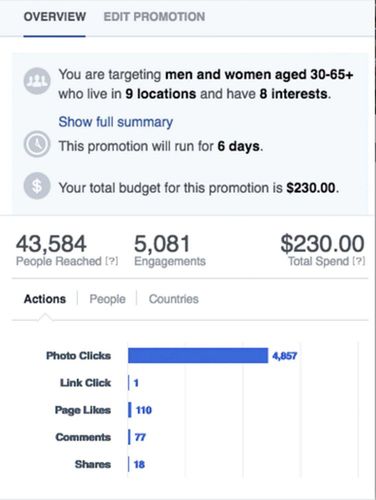Click the $230.00 Total Spend figure
Screen dimensions: 376x500
point(322,244)
